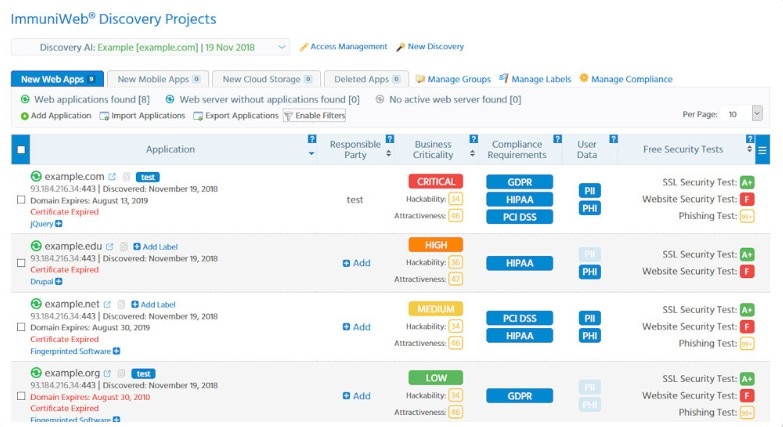783x427 pixels.
Task: Sort by Business Criticality column arrows
Action: point(472,153)
